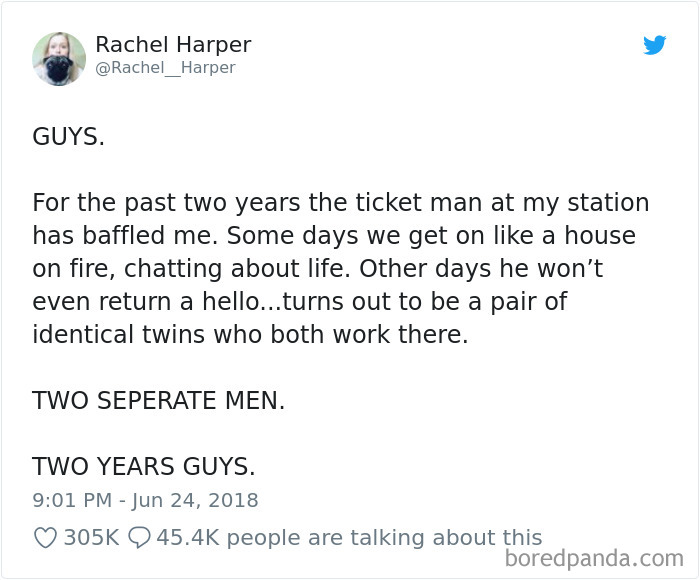Click the '45.4K' reply count number

point(188,538)
